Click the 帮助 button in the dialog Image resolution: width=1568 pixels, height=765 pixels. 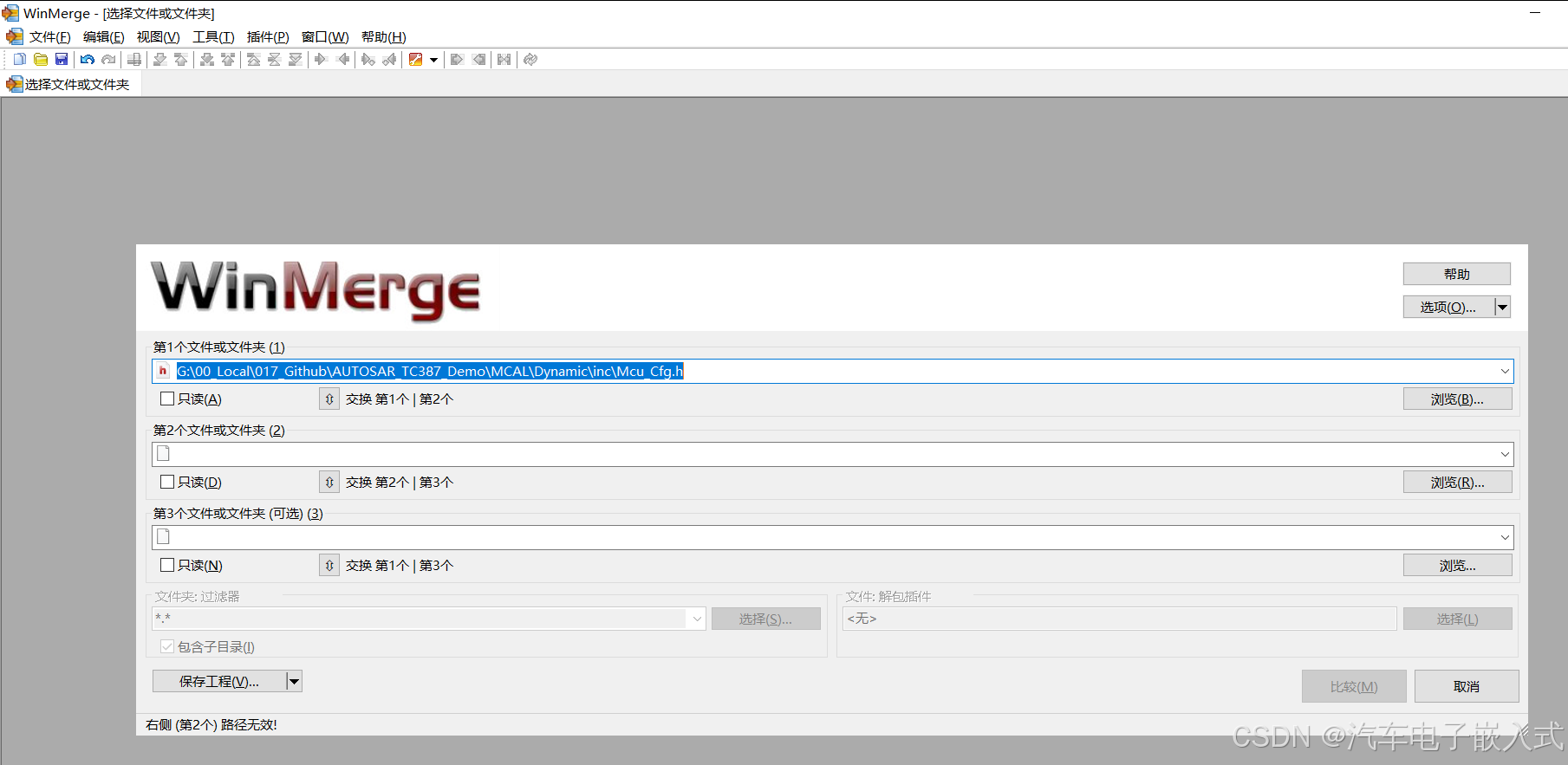click(1456, 274)
